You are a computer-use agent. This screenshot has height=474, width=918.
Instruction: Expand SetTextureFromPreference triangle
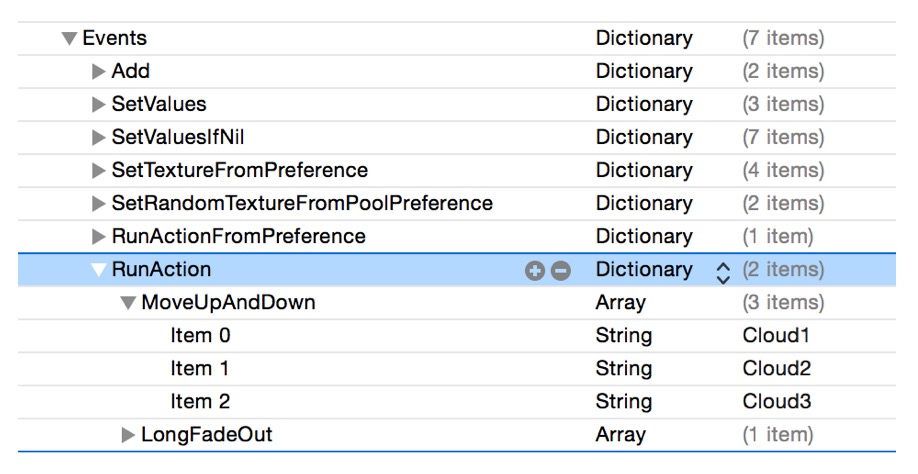pyautogui.click(x=98, y=171)
